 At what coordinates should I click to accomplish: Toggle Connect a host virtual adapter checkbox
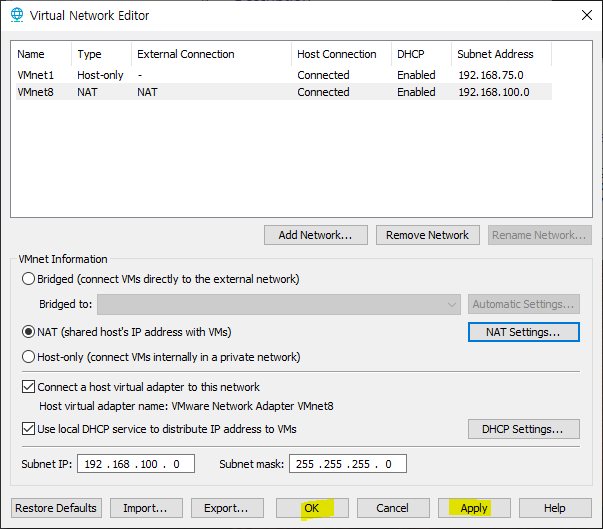[28, 387]
